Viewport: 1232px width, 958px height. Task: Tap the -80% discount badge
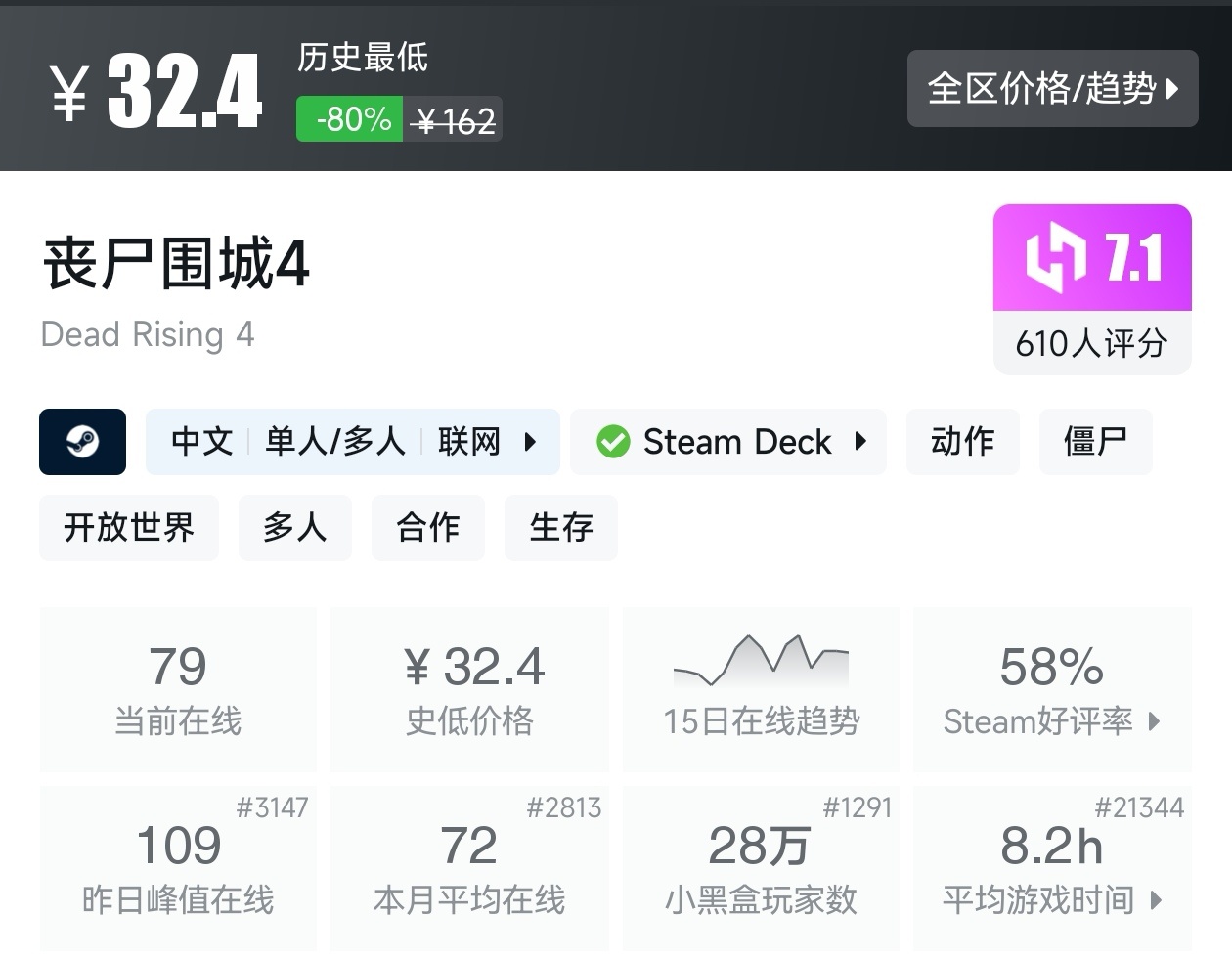(350, 119)
